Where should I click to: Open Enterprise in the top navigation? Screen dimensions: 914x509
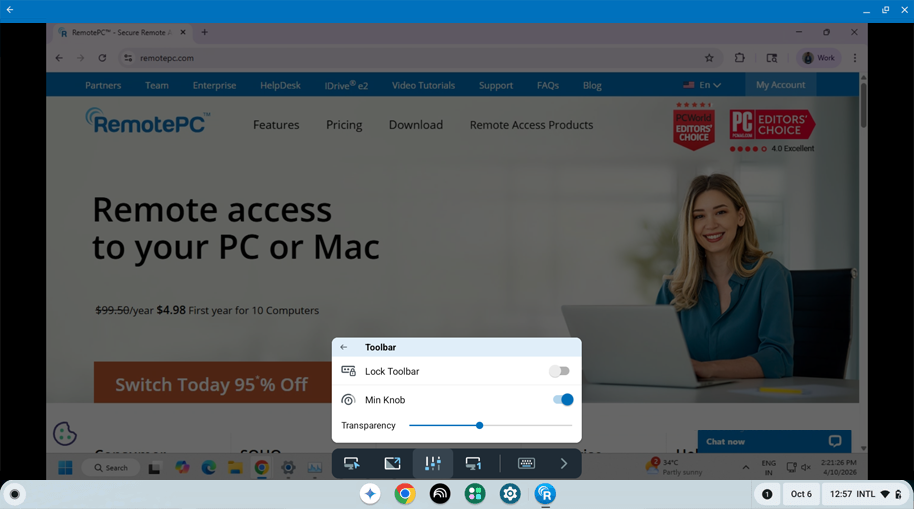(x=215, y=85)
